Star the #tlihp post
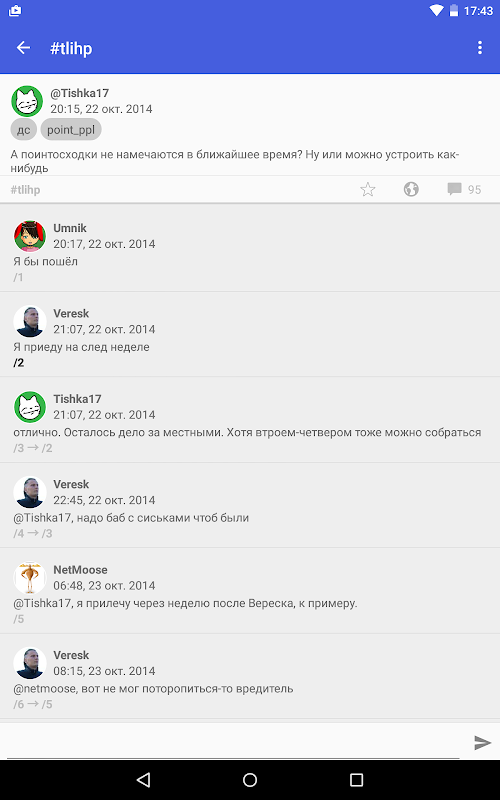This screenshot has height=800, width=500. tap(367, 190)
